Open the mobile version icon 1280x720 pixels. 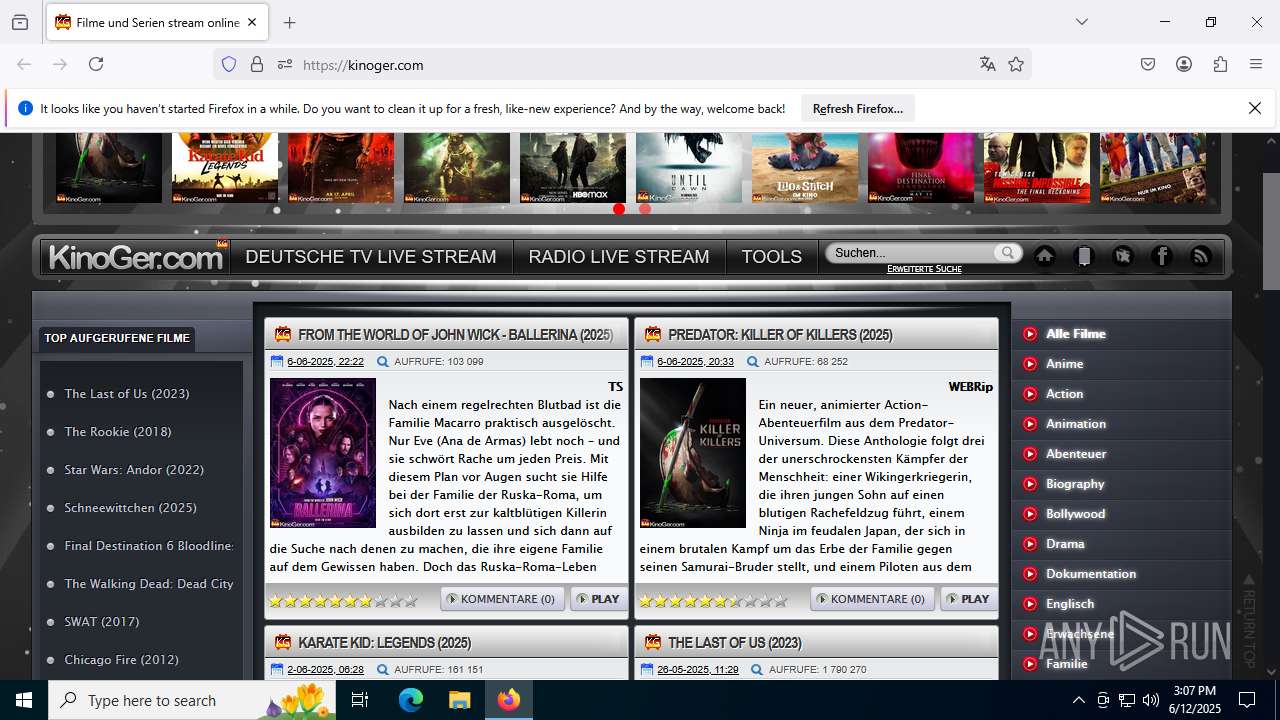pos(1084,256)
